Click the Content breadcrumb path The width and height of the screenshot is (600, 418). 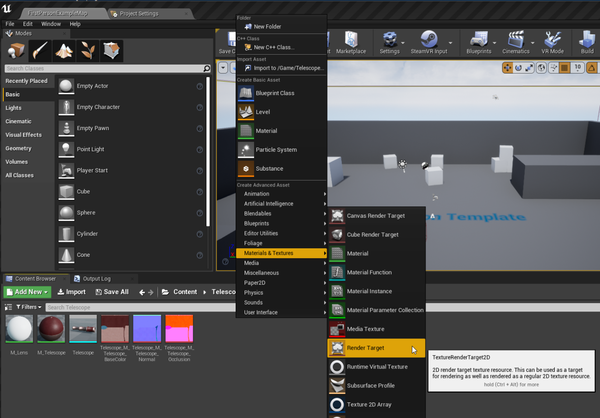coord(185,292)
